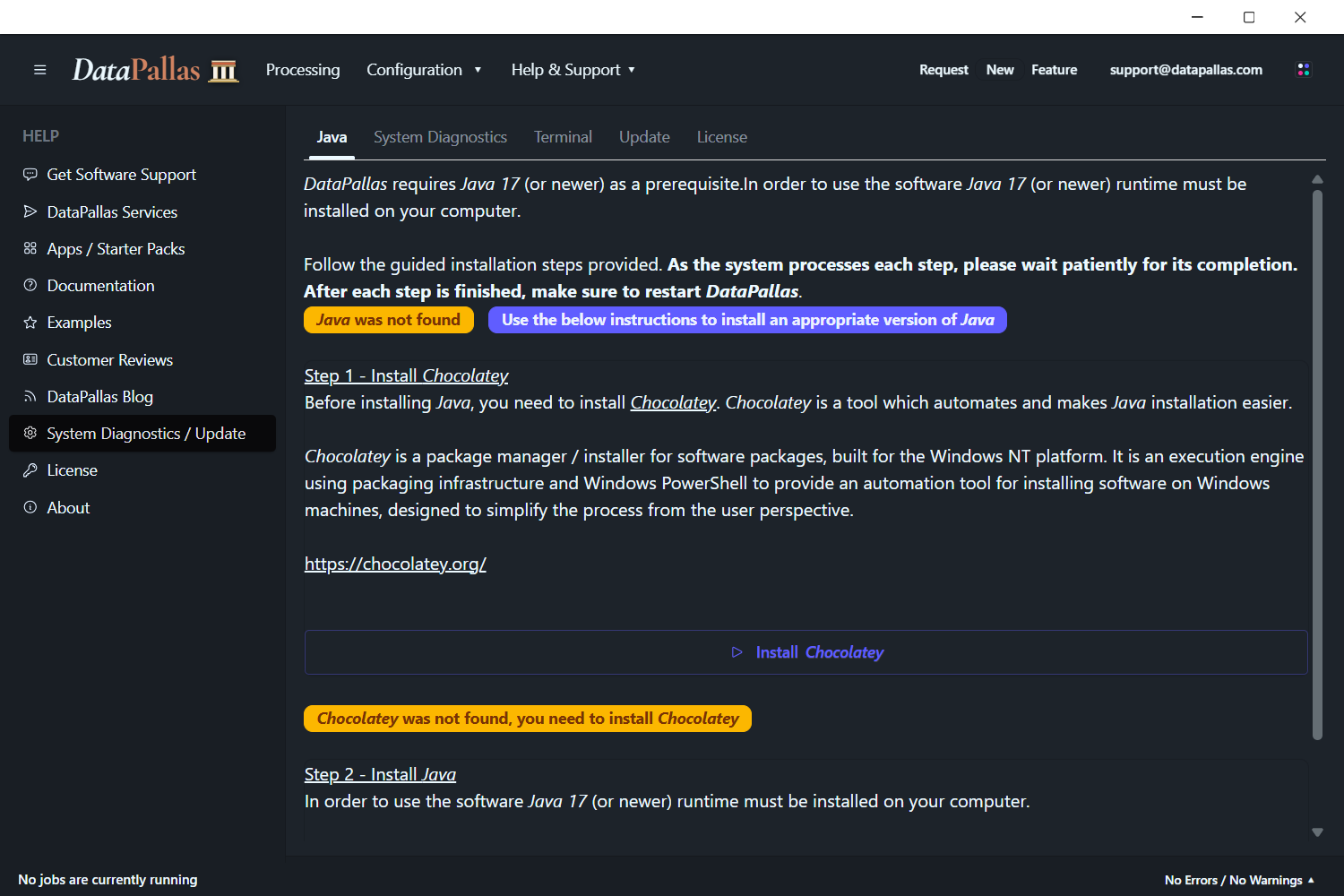
Task: Click the Step 1 - Install Chocolatey heading
Action: [x=406, y=375]
